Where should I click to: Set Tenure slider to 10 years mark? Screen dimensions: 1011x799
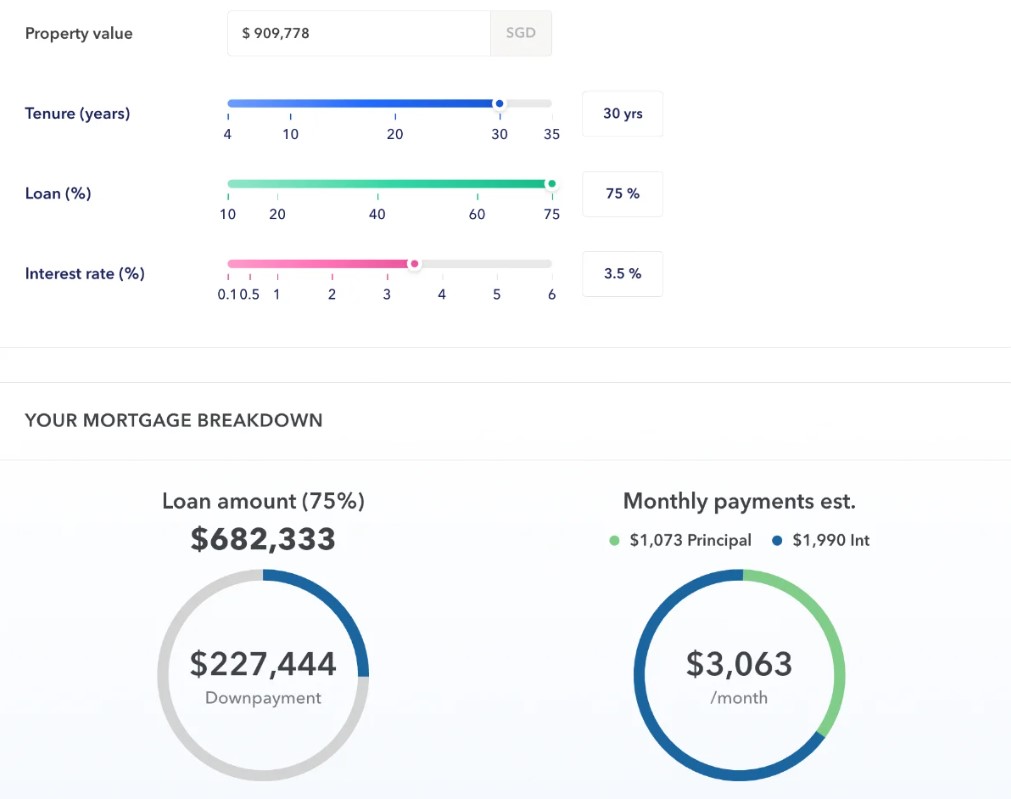(290, 103)
